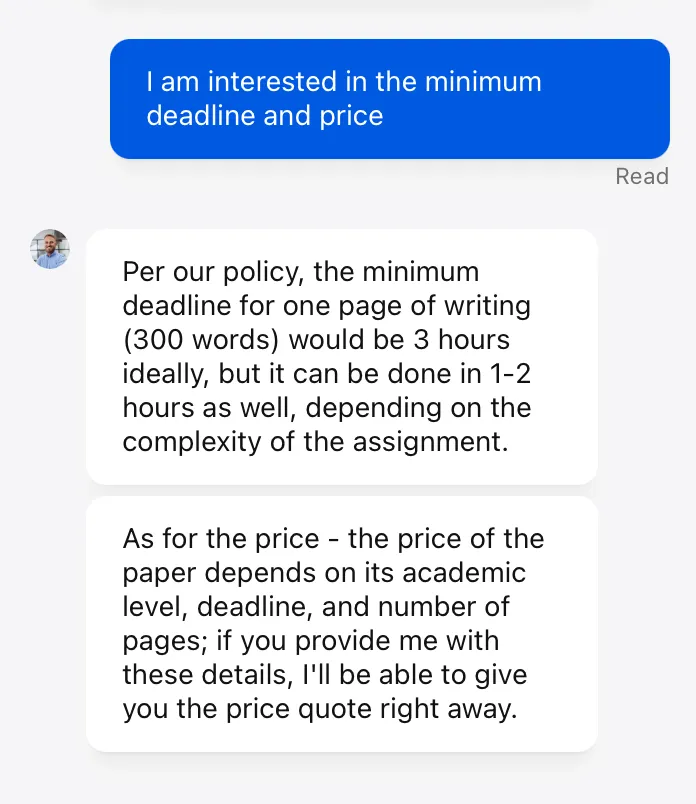Open the support agent's avatar photo

coord(50,249)
